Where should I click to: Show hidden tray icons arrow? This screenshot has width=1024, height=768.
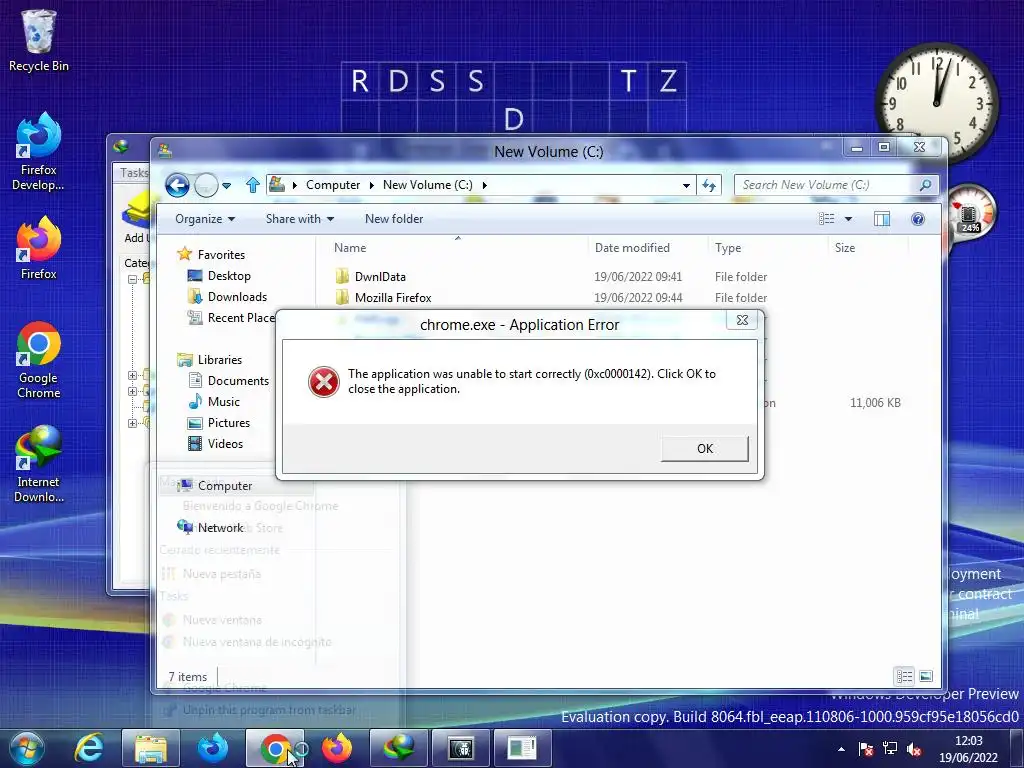(841, 749)
